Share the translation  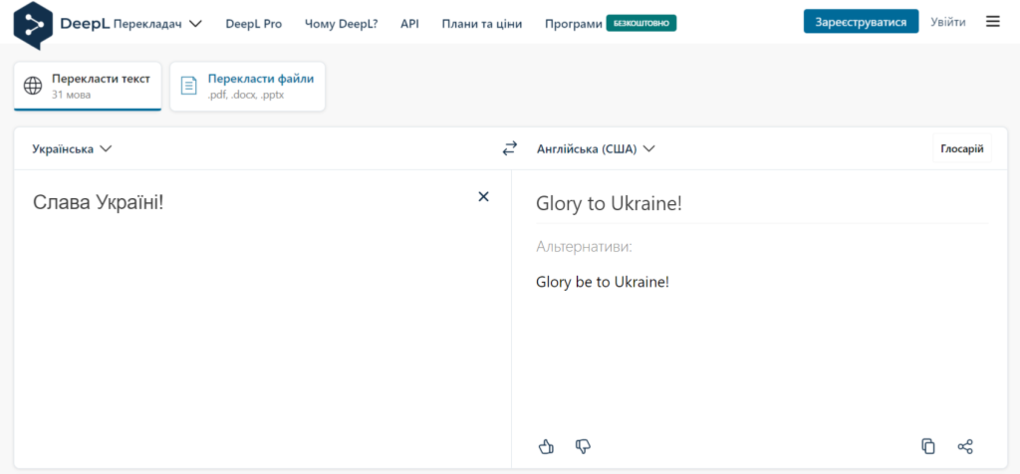click(965, 446)
